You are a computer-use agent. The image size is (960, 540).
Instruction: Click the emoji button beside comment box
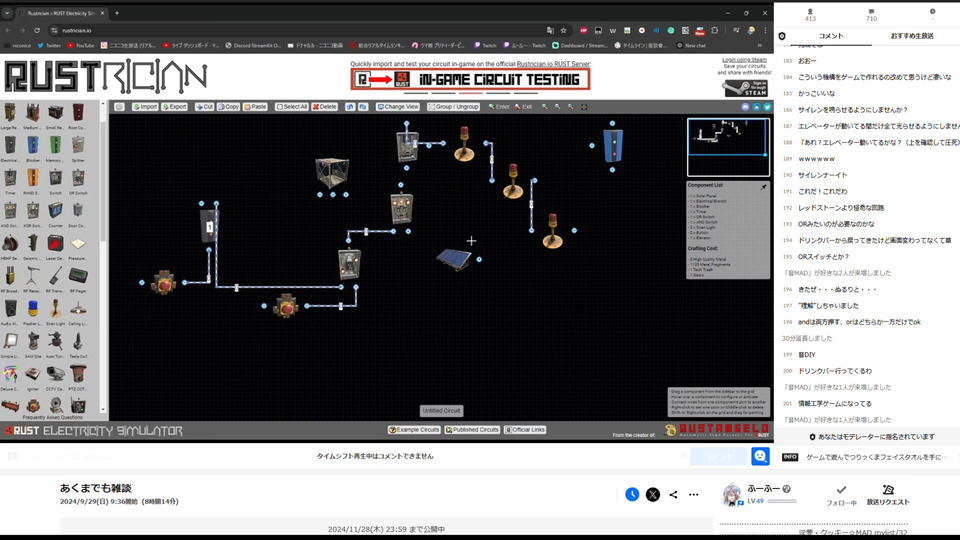coord(760,456)
